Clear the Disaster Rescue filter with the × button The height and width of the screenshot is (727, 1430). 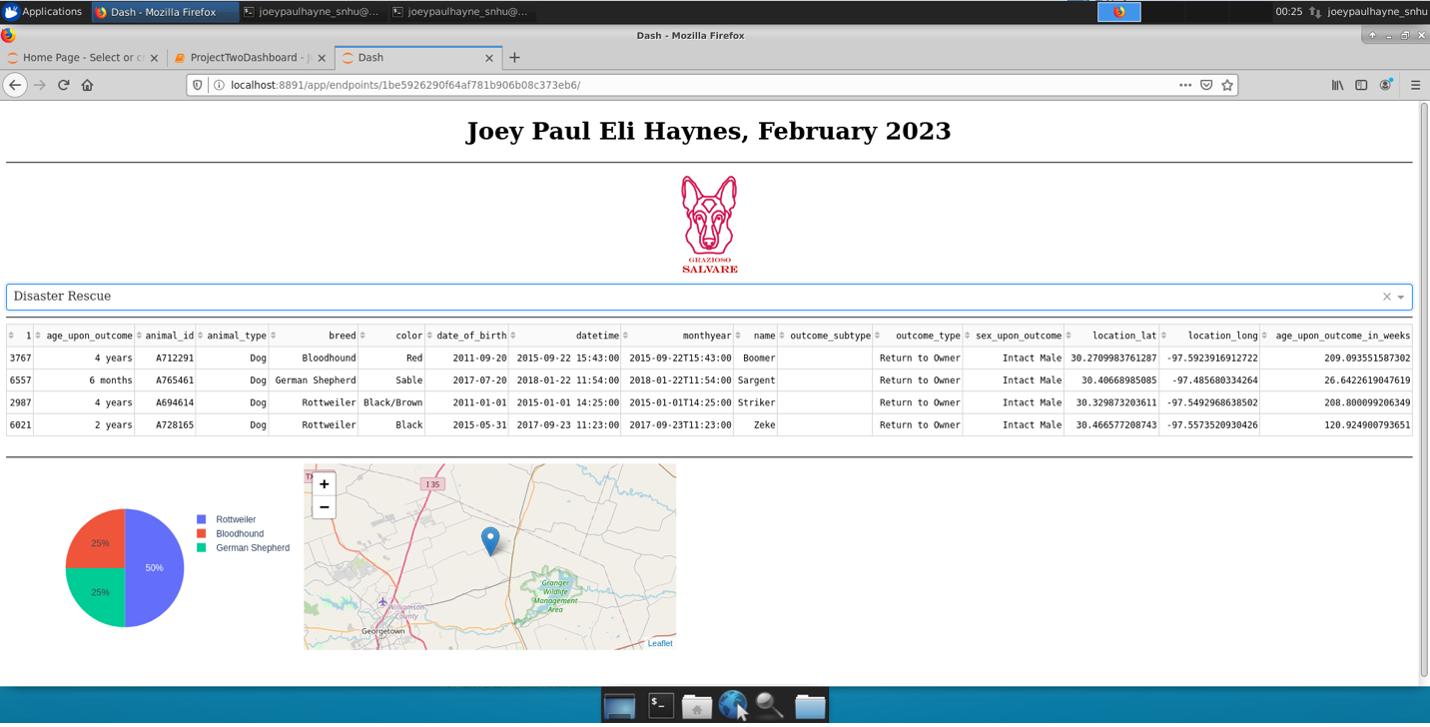pyautogui.click(x=1386, y=296)
